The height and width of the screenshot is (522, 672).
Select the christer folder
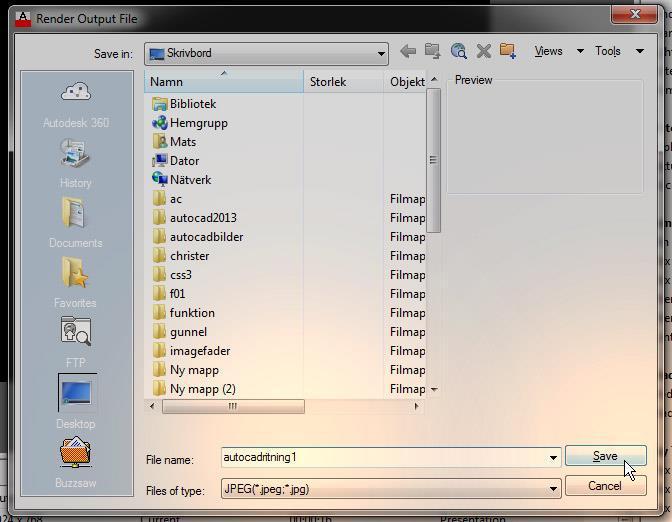coord(181,256)
